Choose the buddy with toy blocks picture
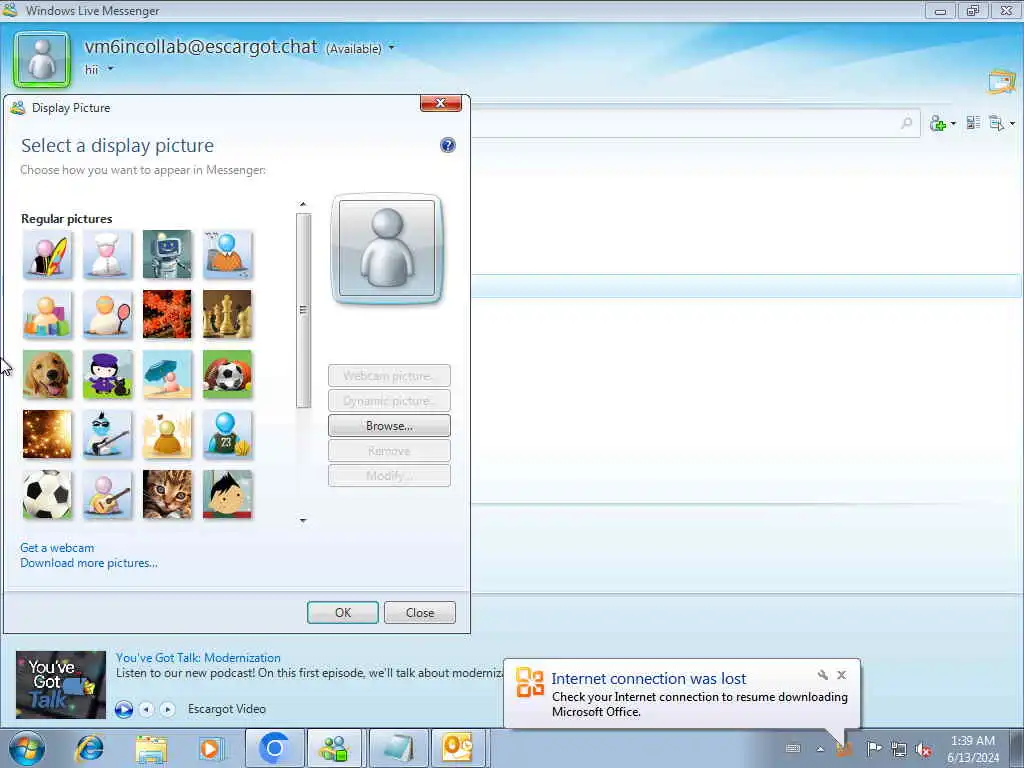 (x=47, y=315)
